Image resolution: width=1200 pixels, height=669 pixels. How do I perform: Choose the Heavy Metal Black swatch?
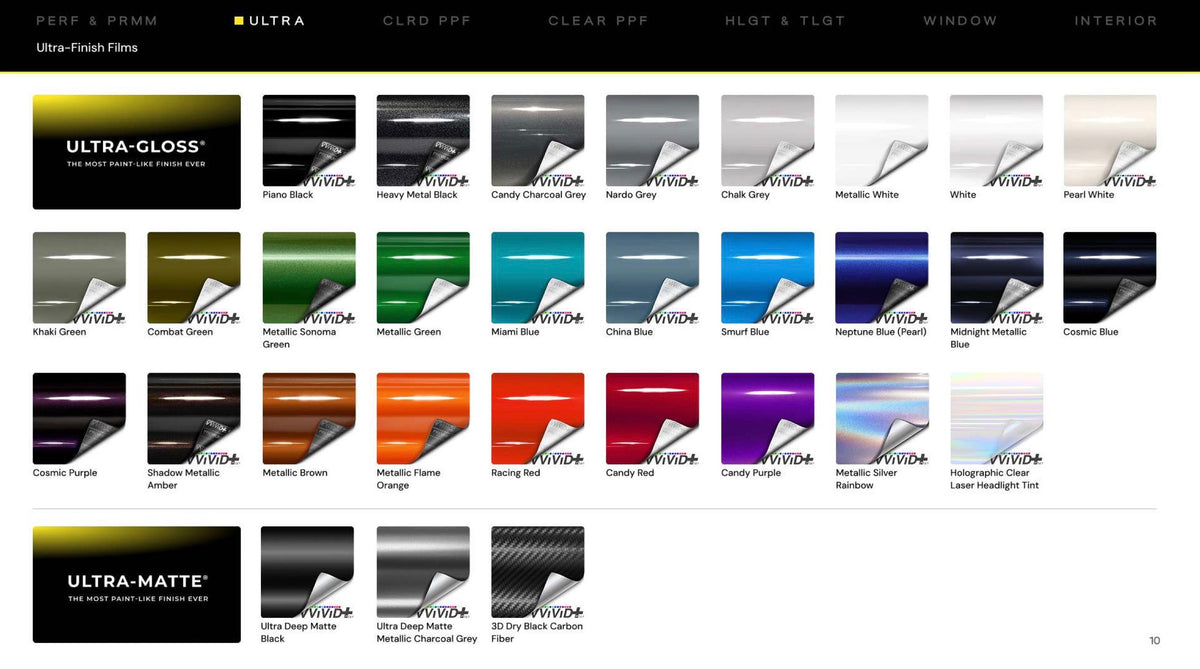(x=423, y=141)
